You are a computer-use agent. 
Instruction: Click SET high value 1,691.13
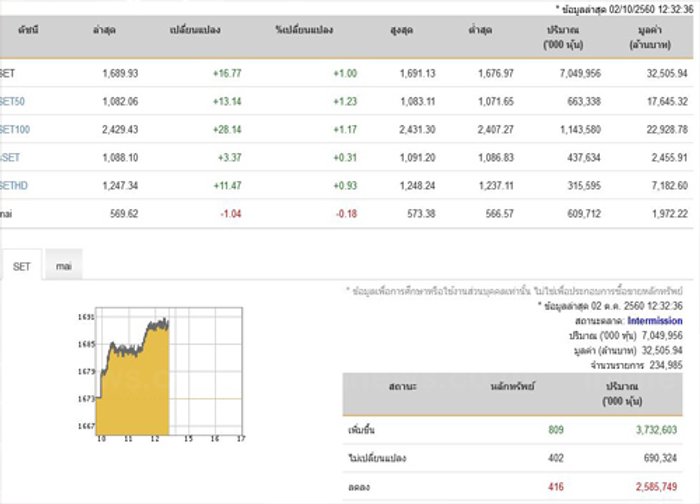(417, 73)
